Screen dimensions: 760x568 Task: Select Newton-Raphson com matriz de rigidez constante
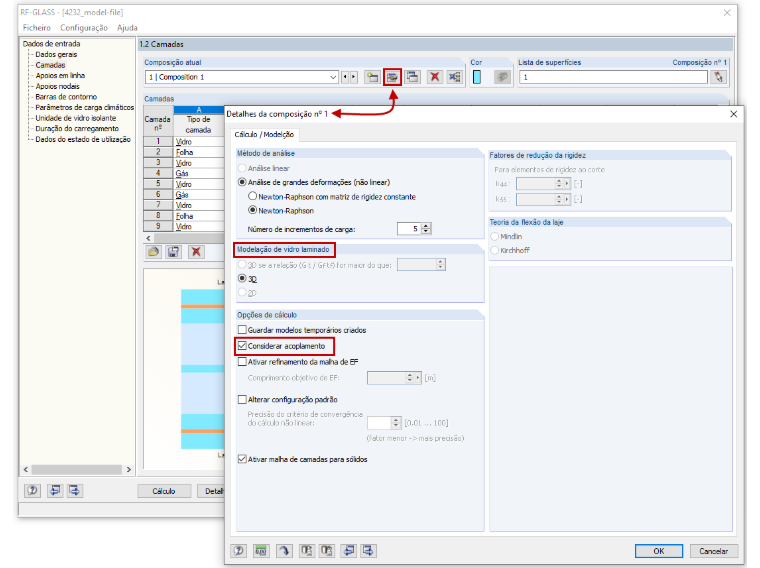[x=253, y=196]
